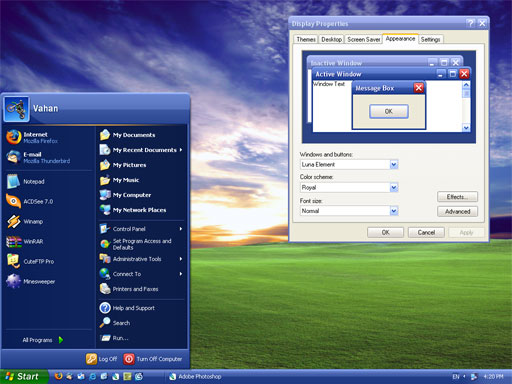Open My Documents folder
The height and width of the screenshot is (384, 512).
coord(141,135)
